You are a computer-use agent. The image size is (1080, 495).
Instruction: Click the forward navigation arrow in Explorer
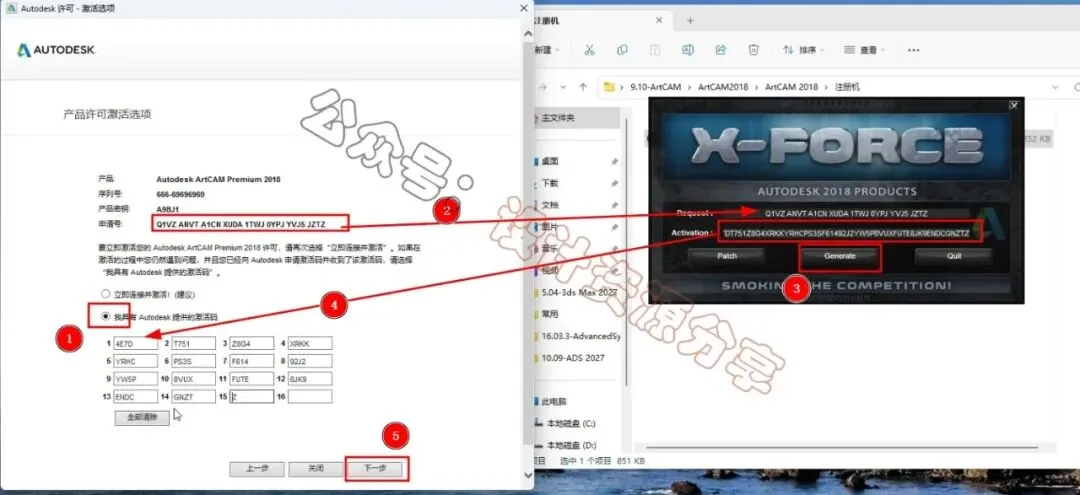(543, 87)
